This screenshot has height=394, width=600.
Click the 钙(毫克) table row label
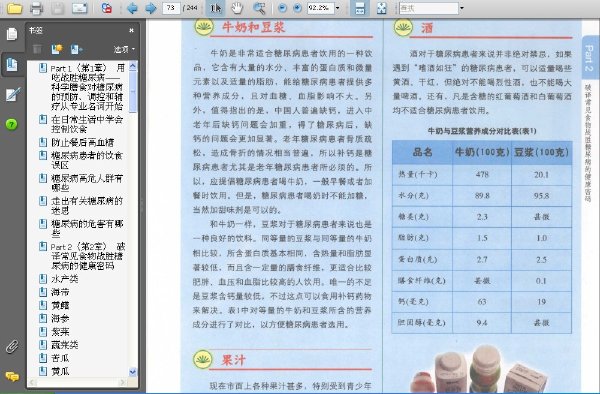point(413,302)
